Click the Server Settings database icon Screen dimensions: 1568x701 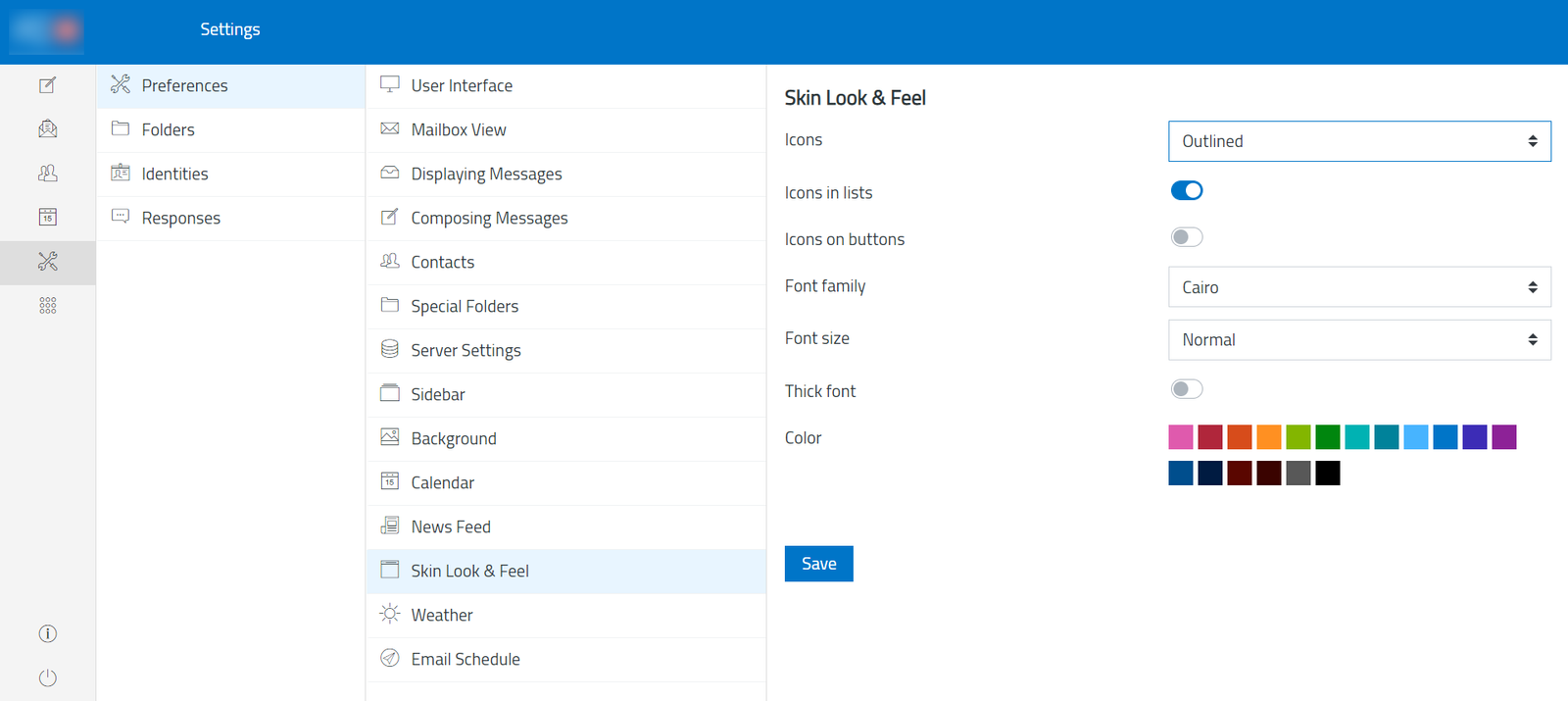389,349
